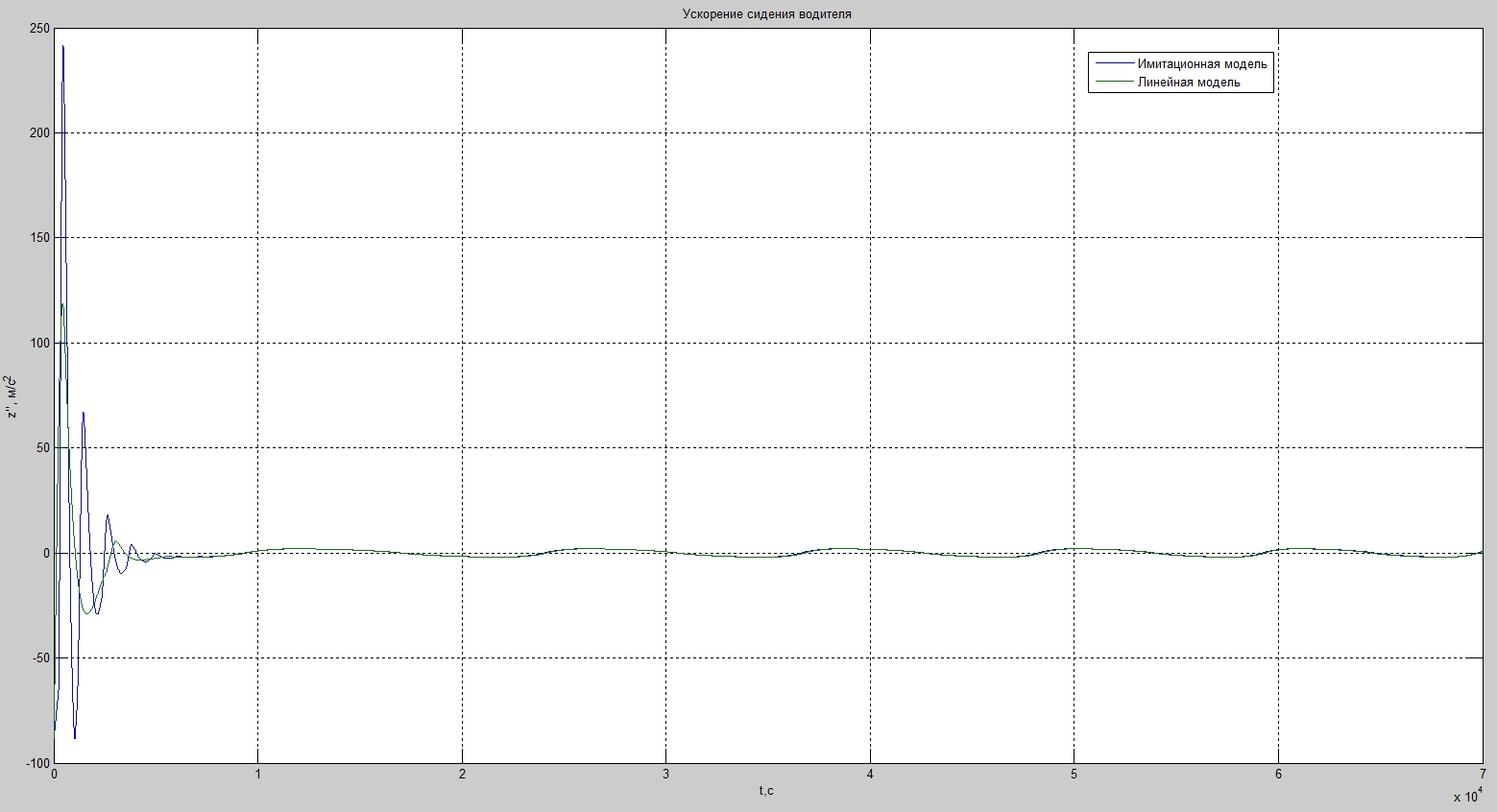This screenshot has height=812, width=1497.
Task: Select the "Имитационная модель" legend label
Action: 1201,64
